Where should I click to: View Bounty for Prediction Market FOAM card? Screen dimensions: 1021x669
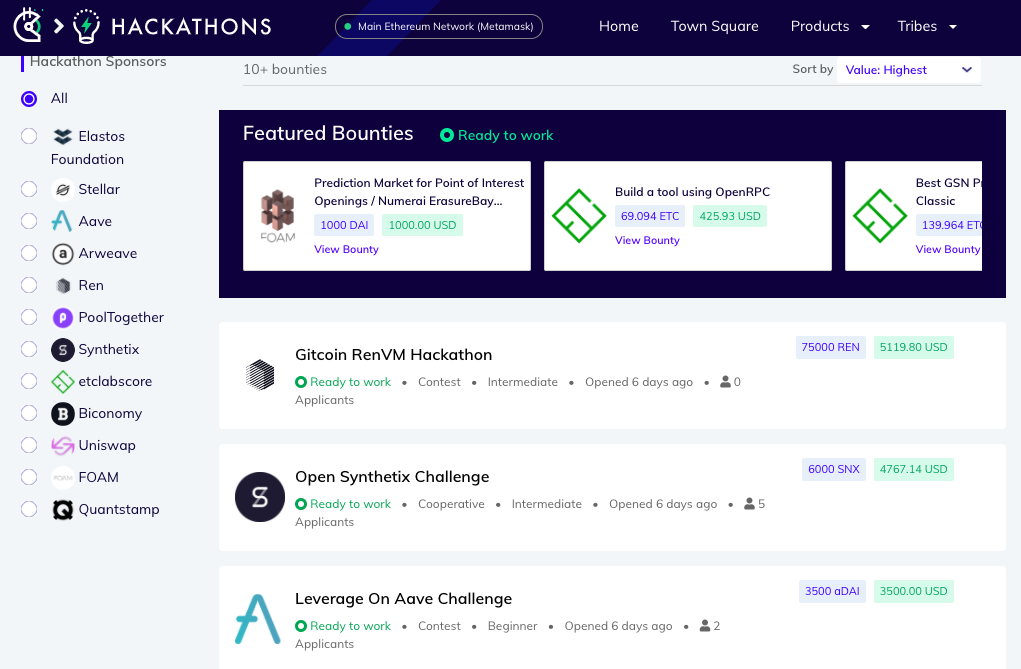click(346, 249)
